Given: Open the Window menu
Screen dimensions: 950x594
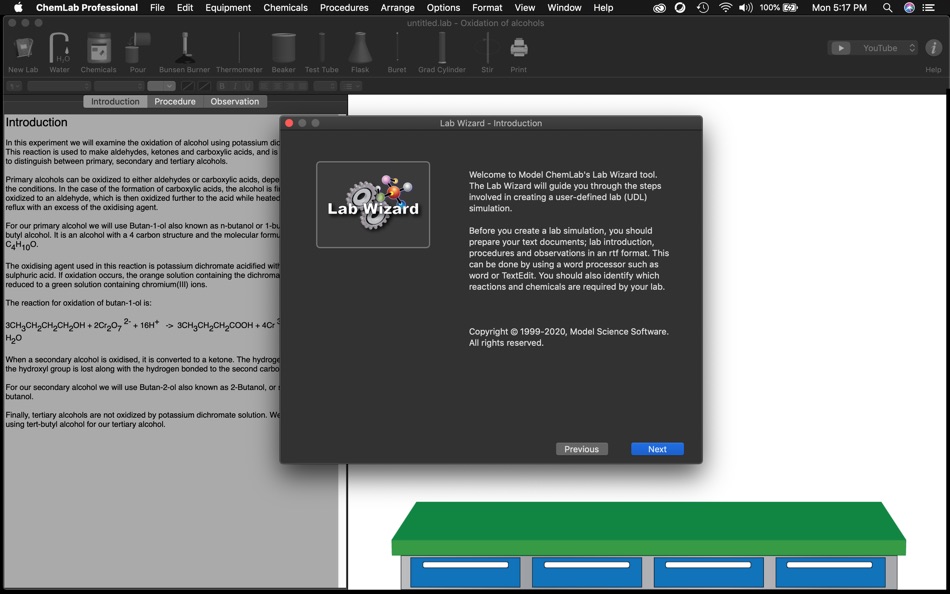Looking at the screenshot, I should pyautogui.click(x=564, y=8).
